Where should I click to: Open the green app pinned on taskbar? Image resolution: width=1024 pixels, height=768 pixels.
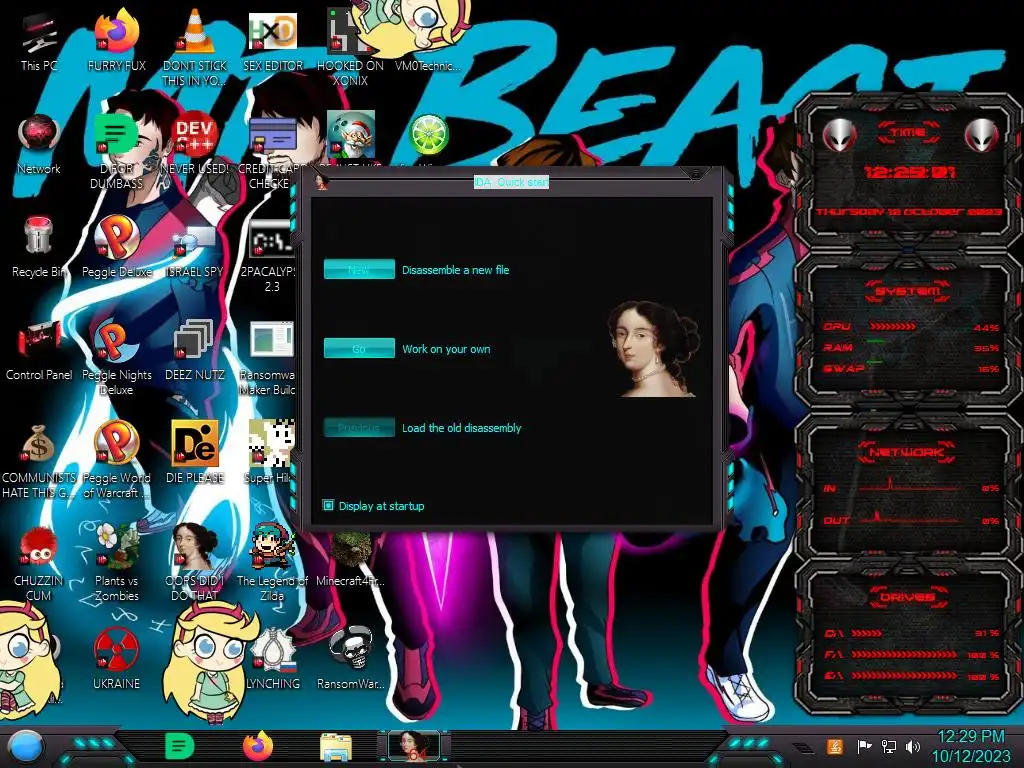click(180, 746)
